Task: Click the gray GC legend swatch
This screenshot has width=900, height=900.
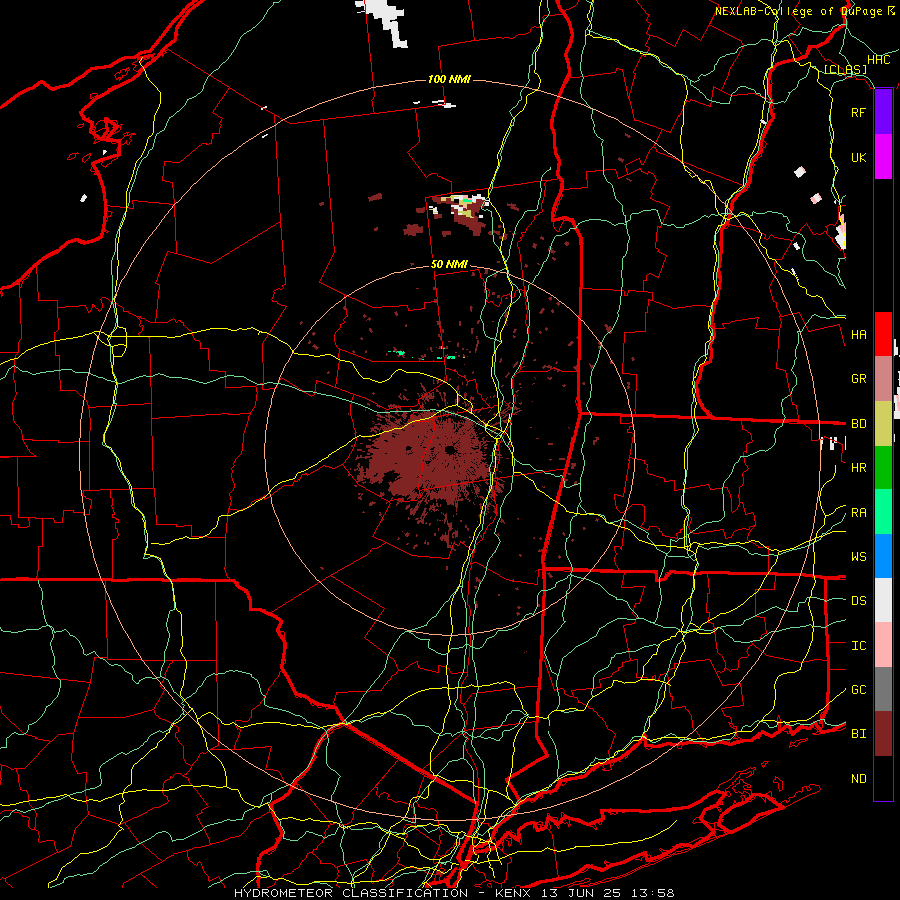Action: point(883,689)
